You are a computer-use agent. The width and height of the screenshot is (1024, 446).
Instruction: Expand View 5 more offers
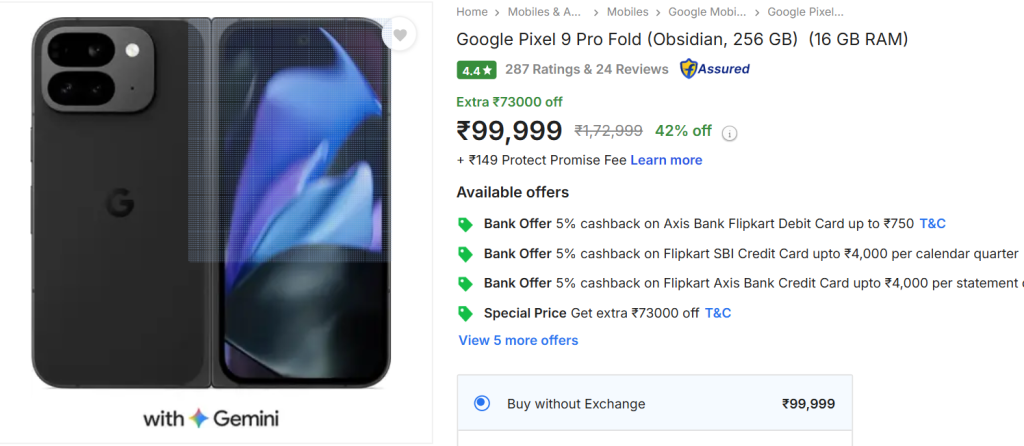point(518,340)
